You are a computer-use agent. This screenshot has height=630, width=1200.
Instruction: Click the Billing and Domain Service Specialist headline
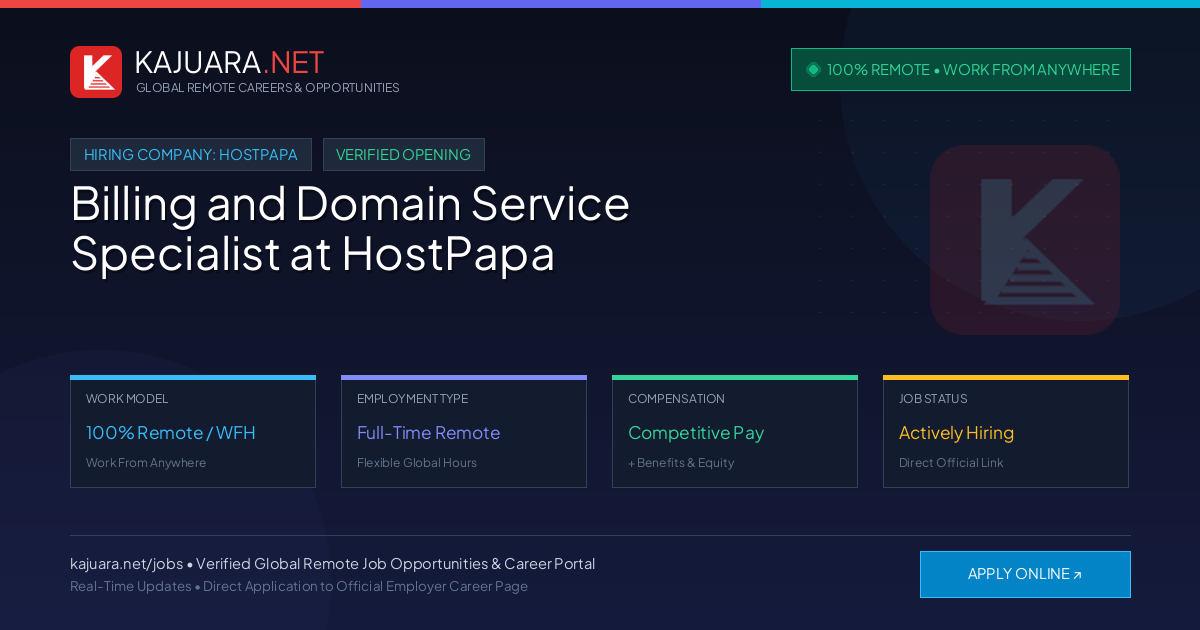pos(350,229)
